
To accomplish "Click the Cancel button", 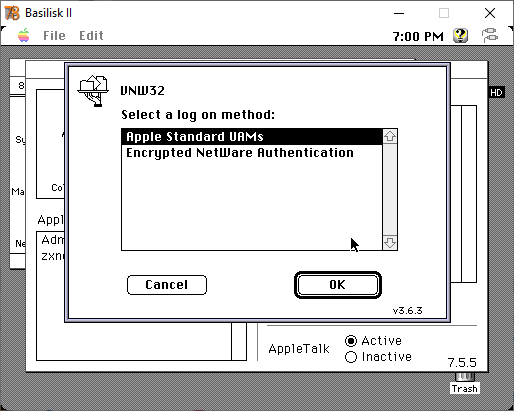I will [167, 285].
